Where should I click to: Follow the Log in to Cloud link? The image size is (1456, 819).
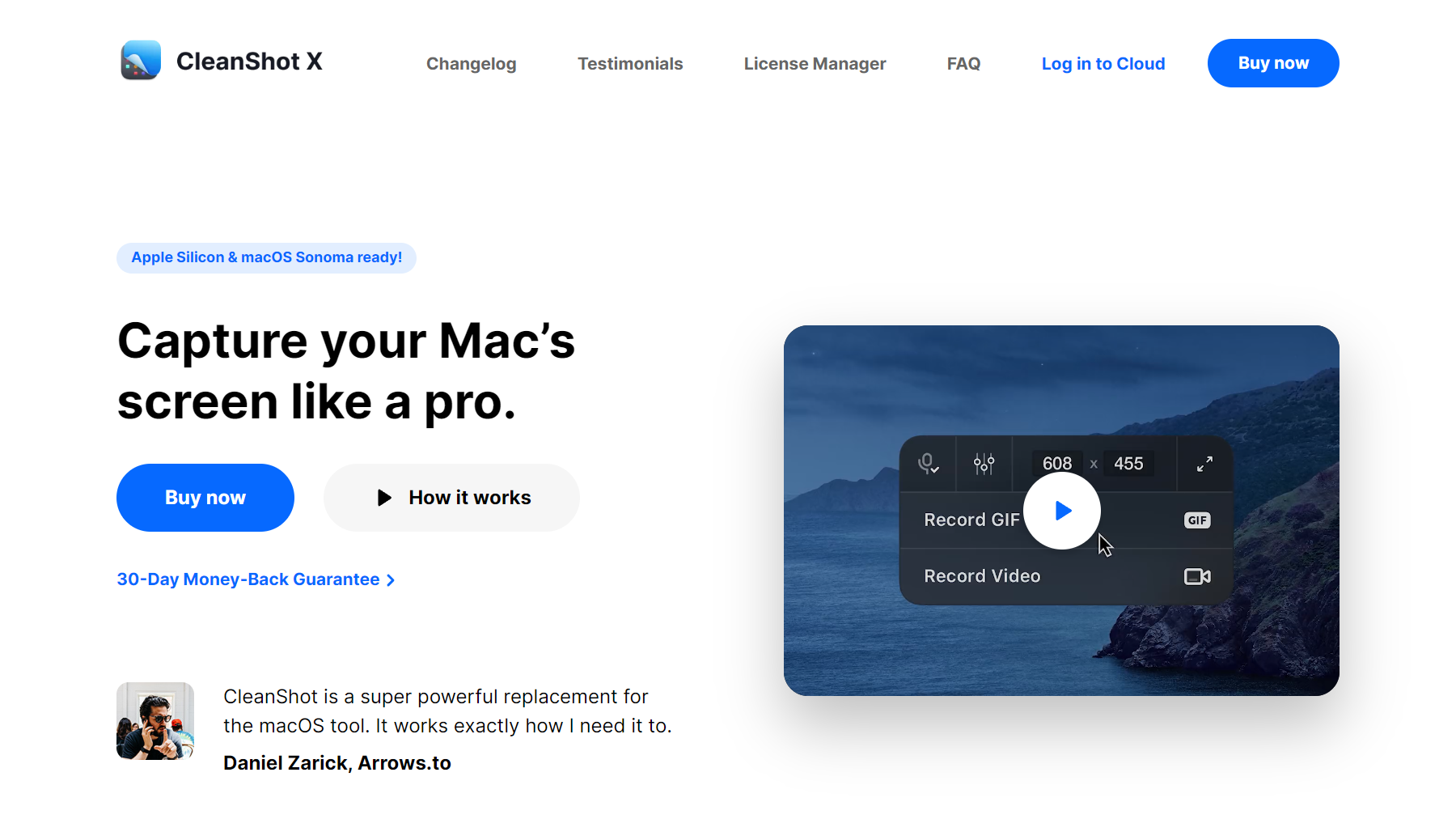(1103, 64)
